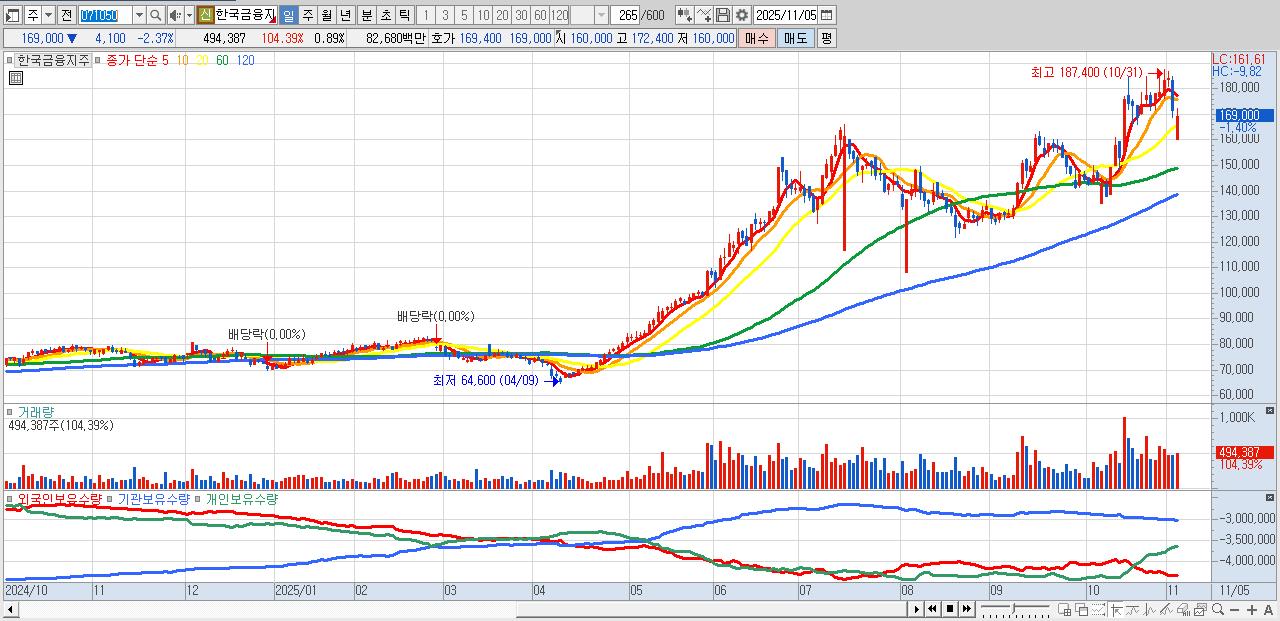Click the 매수 buy button
The height and width of the screenshot is (621, 1280).
click(x=757, y=38)
